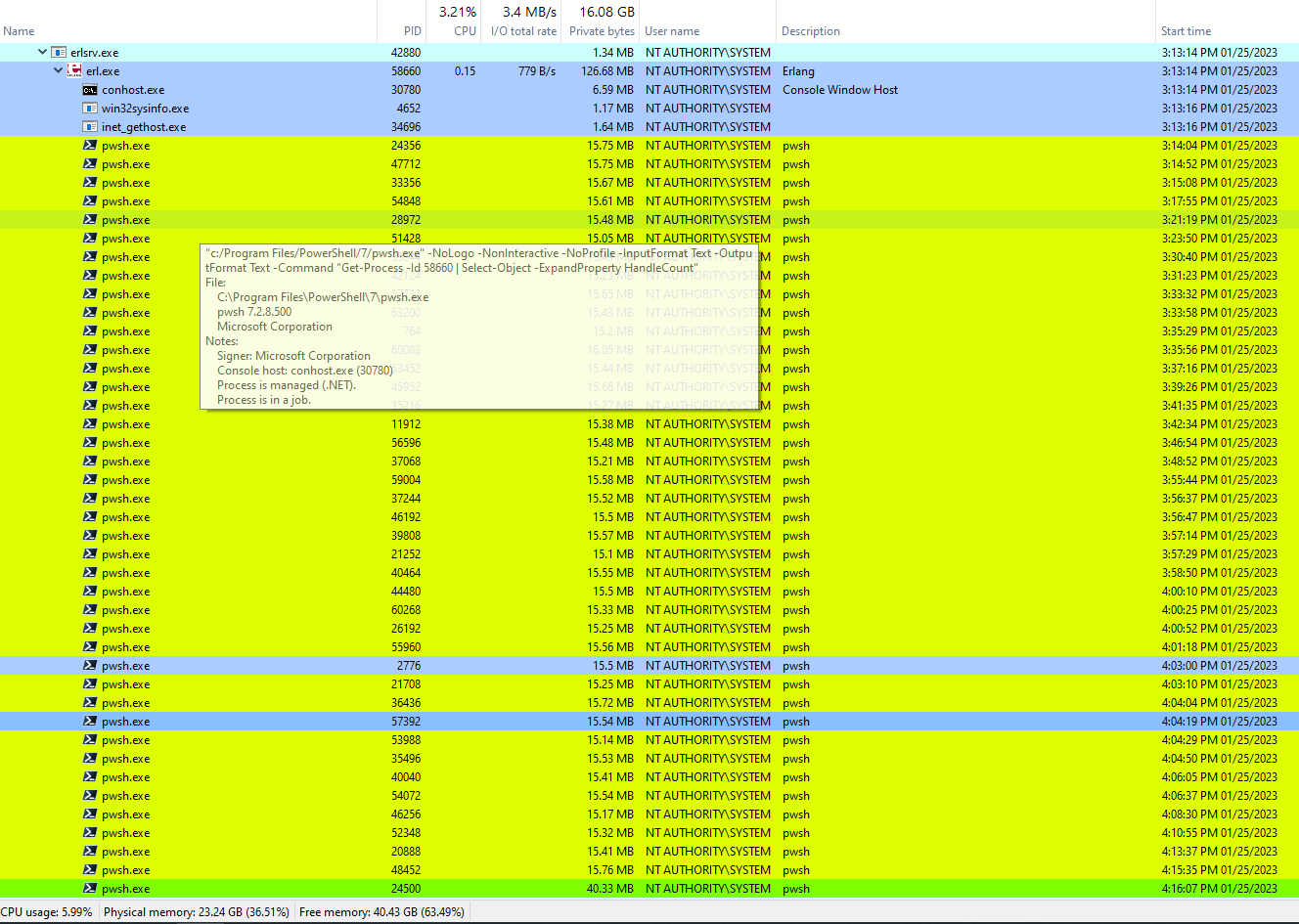
Task: Sort processes by the Start time column
Action: click(x=1184, y=30)
